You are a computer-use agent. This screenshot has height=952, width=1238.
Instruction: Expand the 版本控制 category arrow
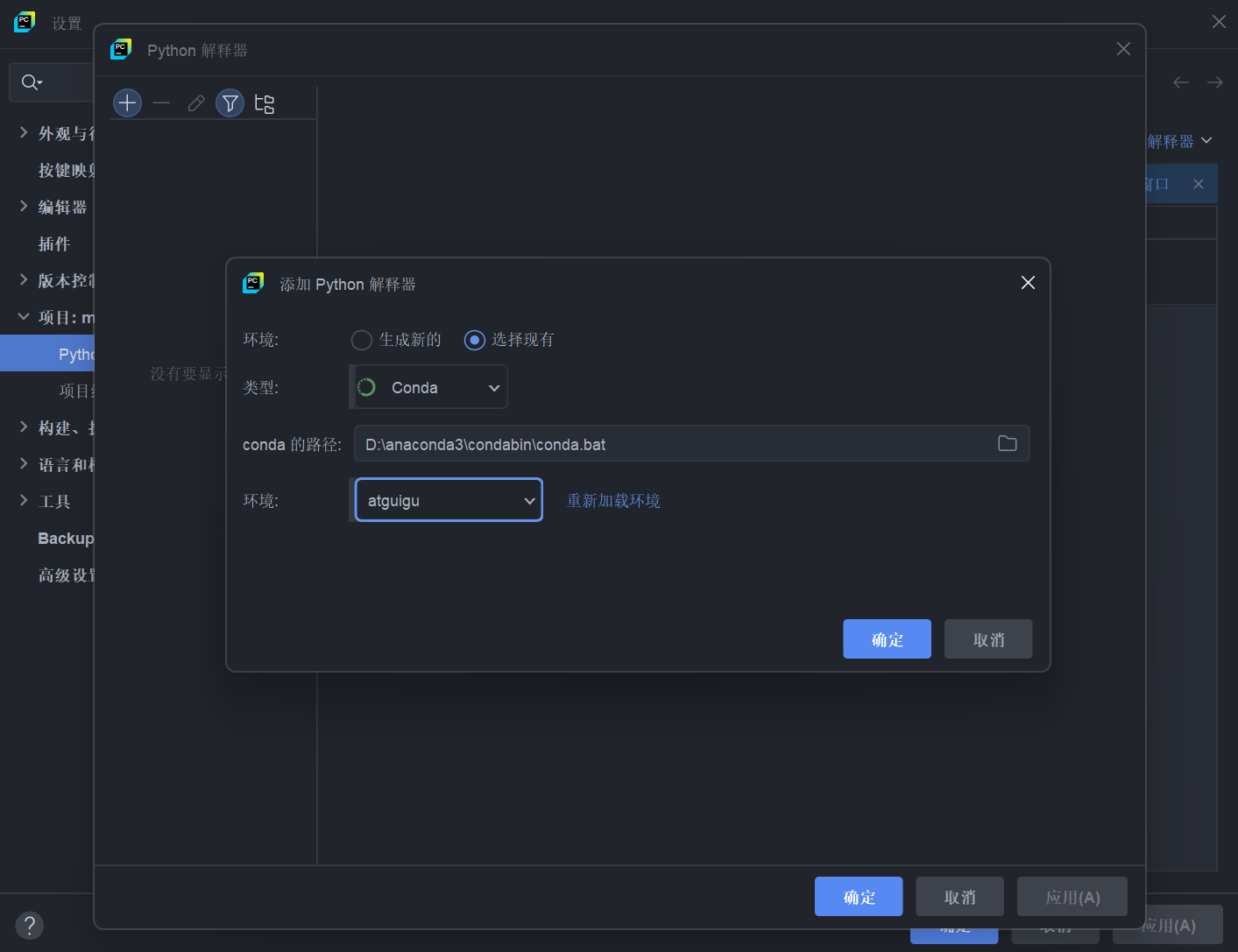pyautogui.click(x=24, y=279)
